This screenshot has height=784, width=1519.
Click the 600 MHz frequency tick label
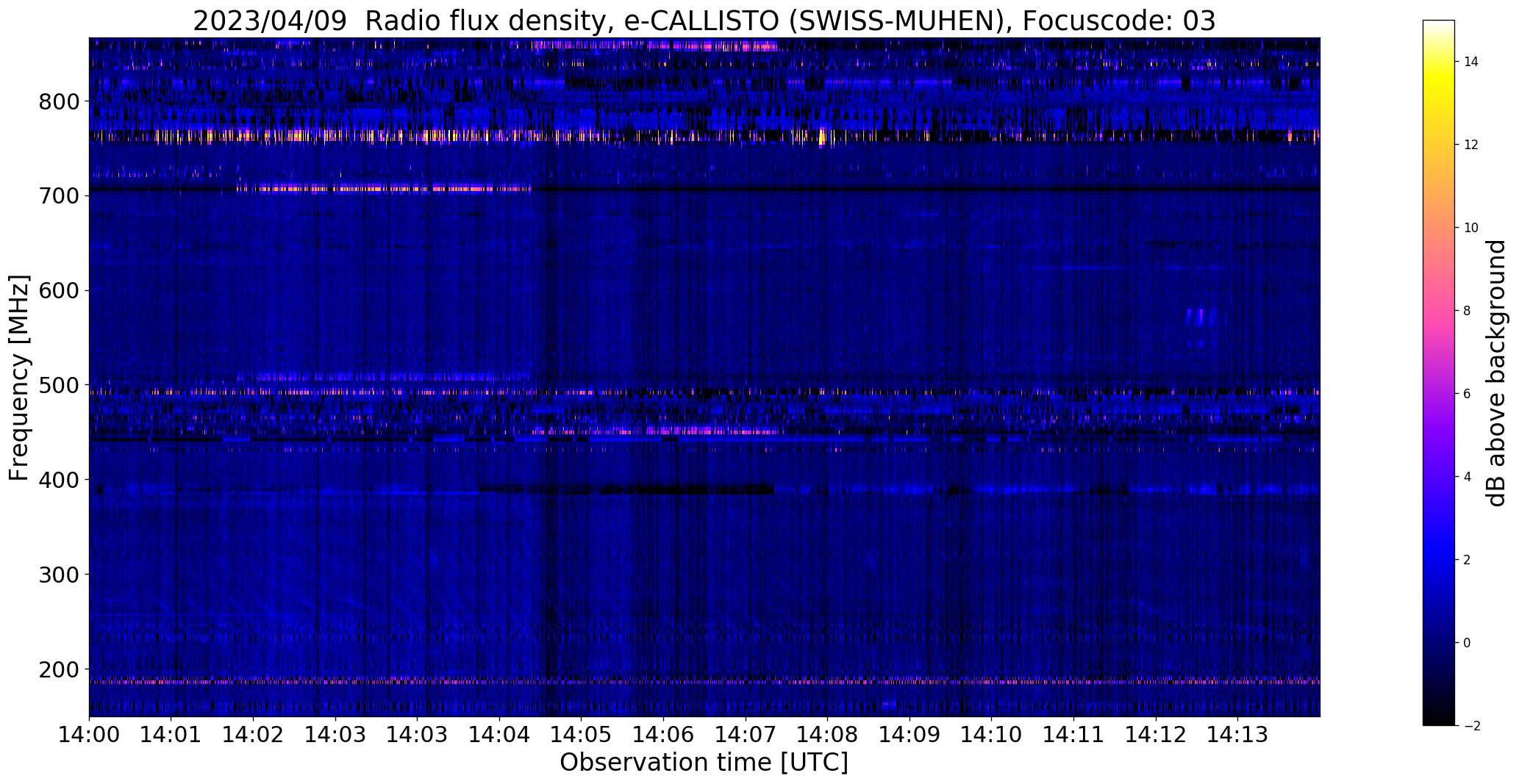[59, 290]
